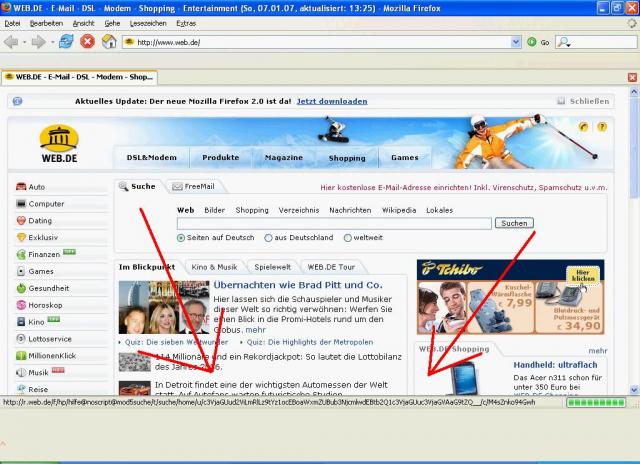Click the Dating heart icon
Image resolution: width=640 pixels, height=464 pixels.
(21, 220)
